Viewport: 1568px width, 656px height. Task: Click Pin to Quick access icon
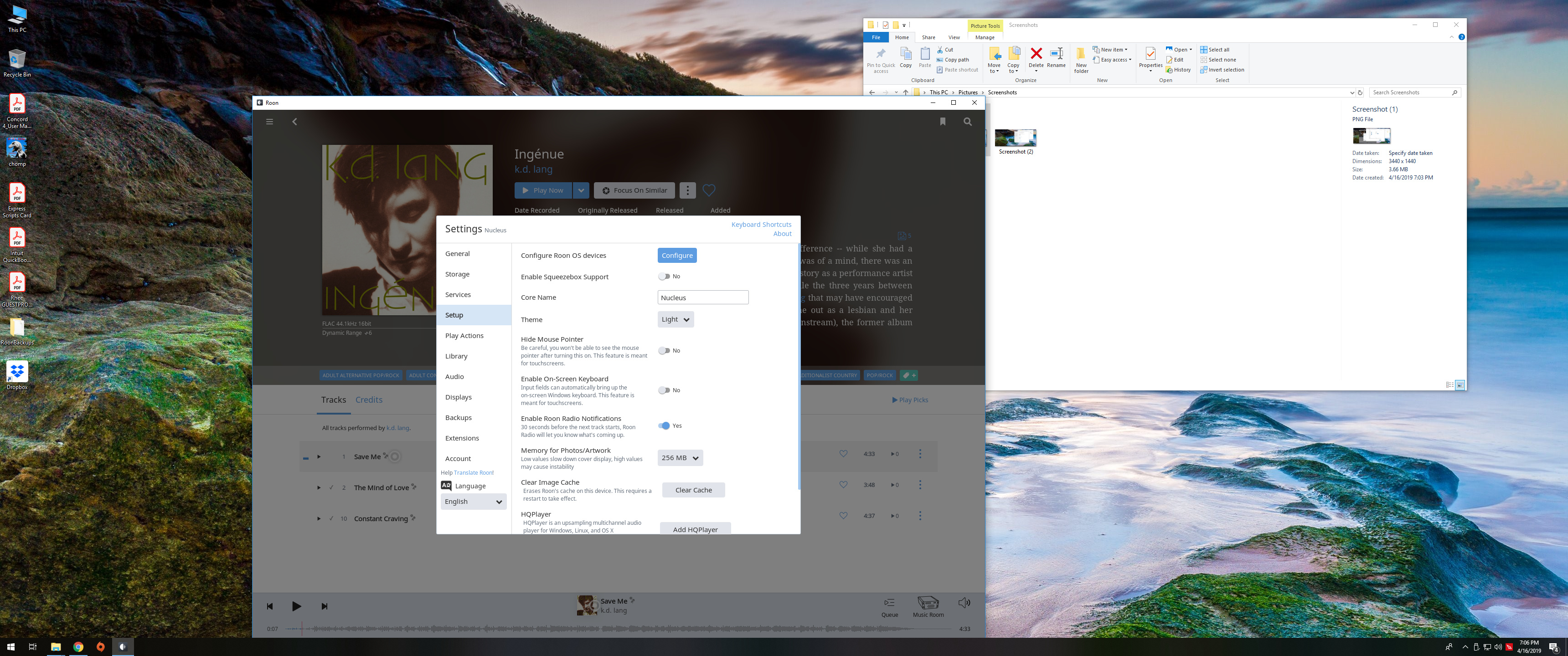pos(881,60)
